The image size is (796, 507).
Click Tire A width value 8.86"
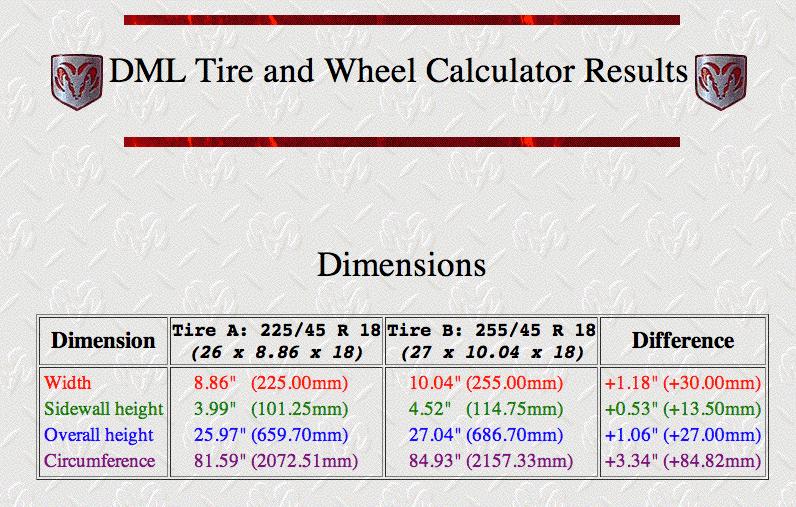(x=218, y=383)
